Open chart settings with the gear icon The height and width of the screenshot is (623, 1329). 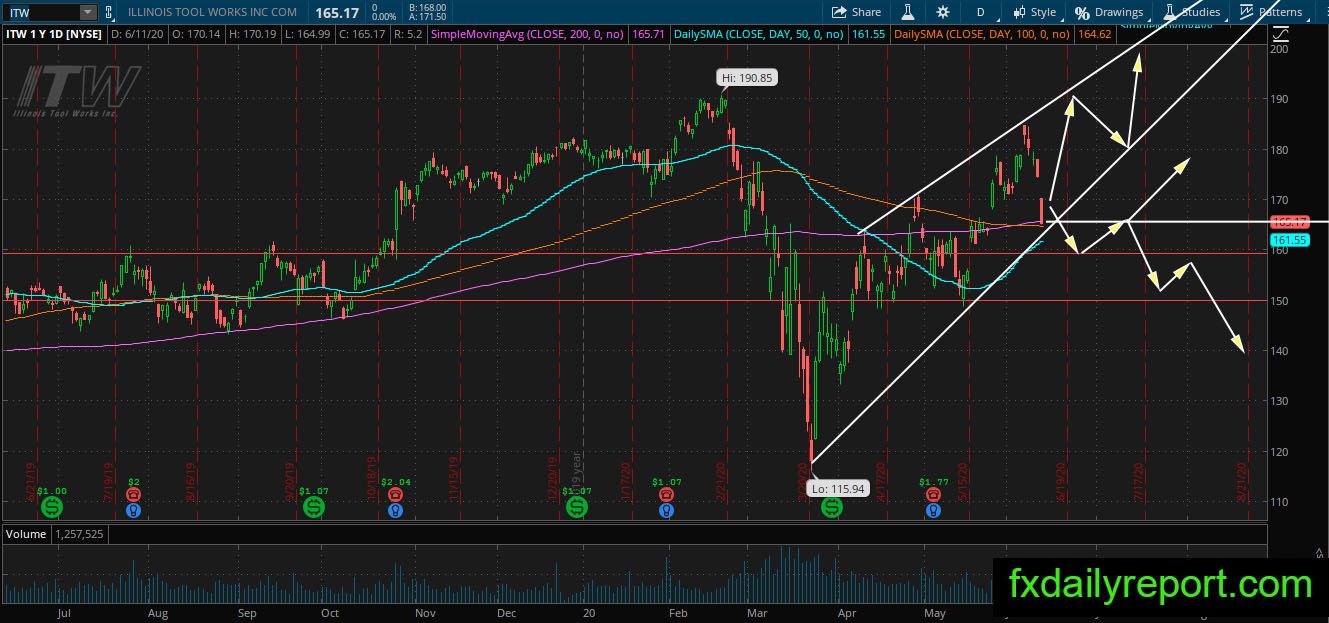[943, 12]
